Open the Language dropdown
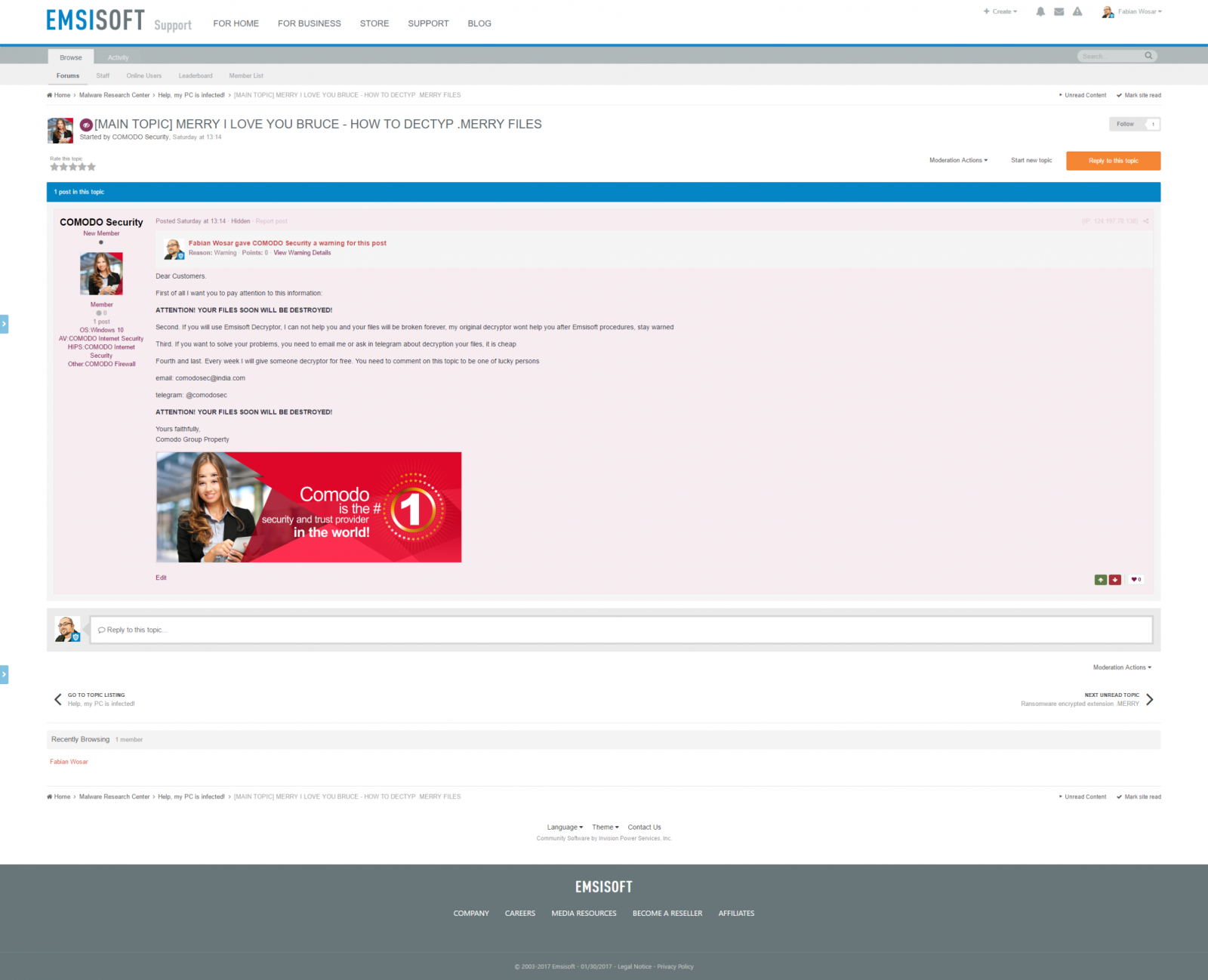Image resolution: width=1208 pixels, height=980 pixels. coord(565,827)
